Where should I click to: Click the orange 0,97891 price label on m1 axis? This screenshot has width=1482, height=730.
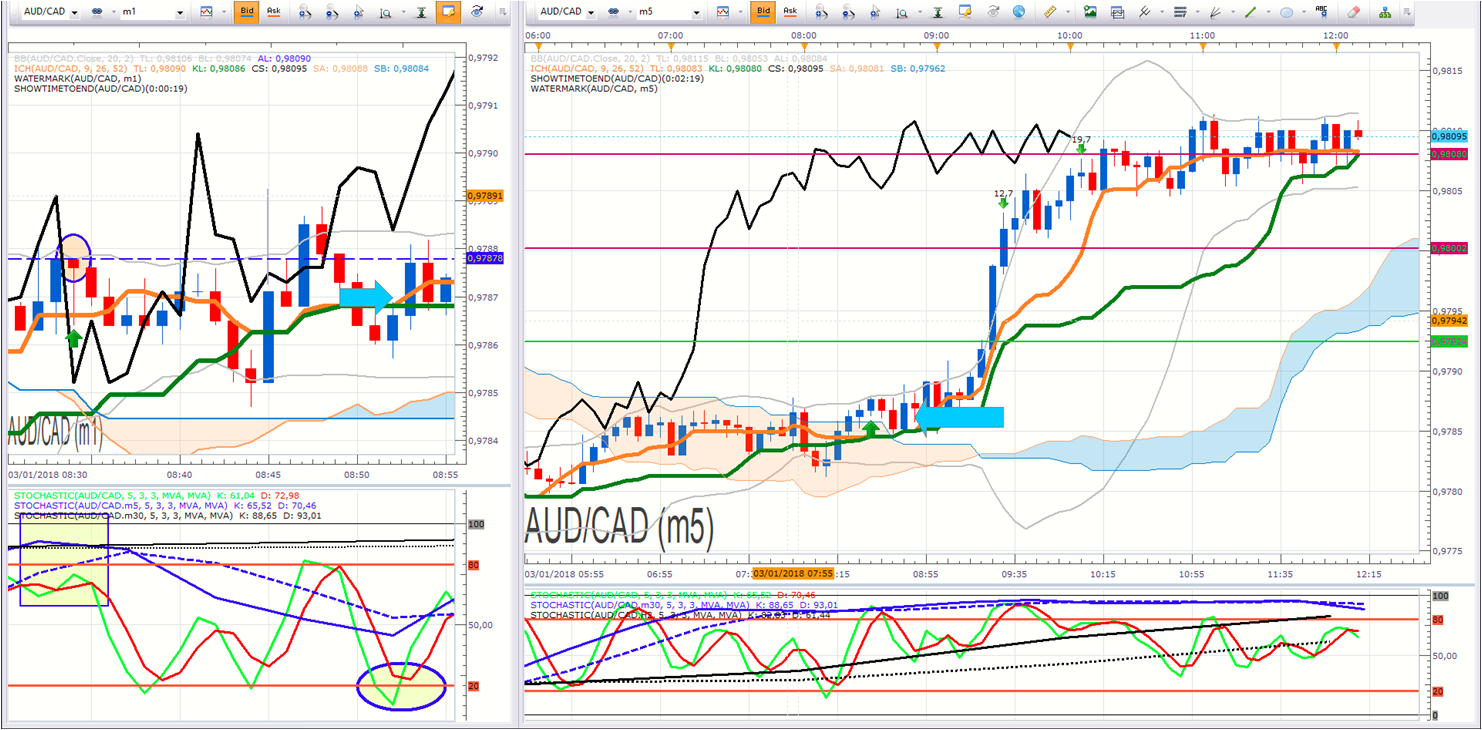(x=486, y=196)
